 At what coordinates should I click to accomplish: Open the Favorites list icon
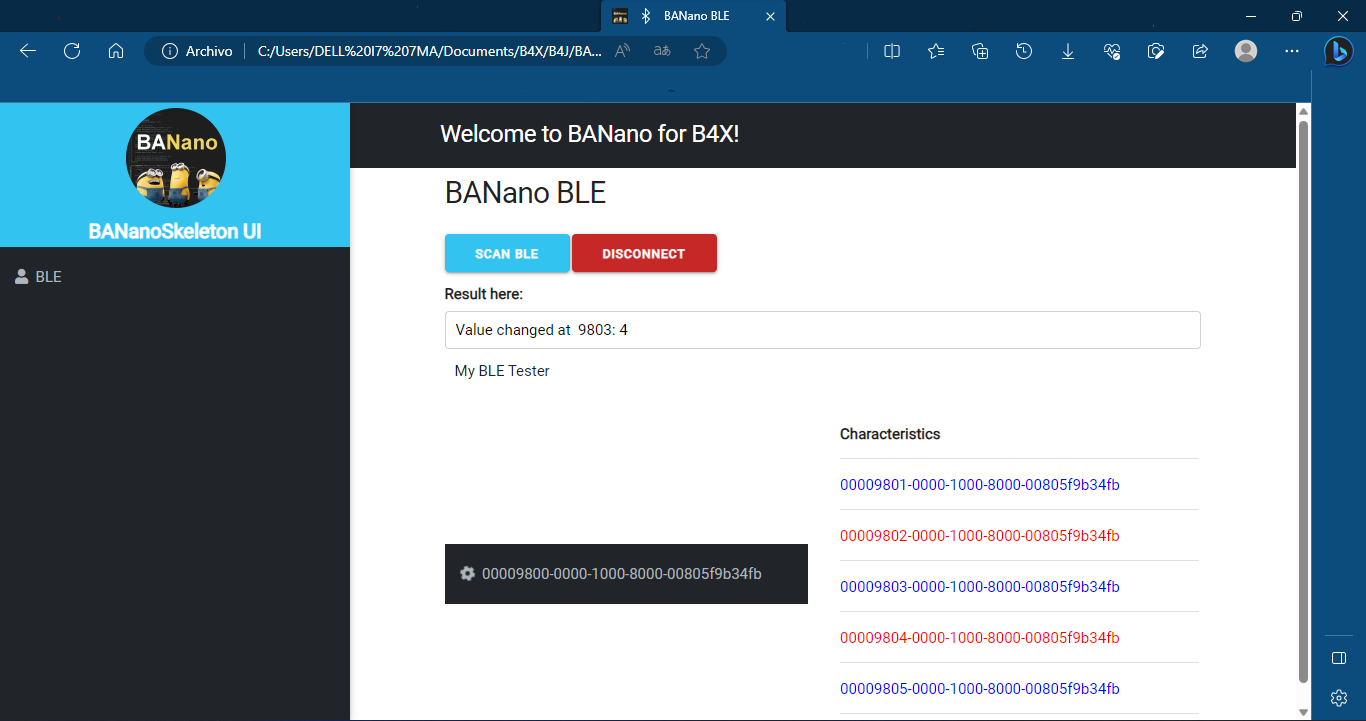click(936, 51)
